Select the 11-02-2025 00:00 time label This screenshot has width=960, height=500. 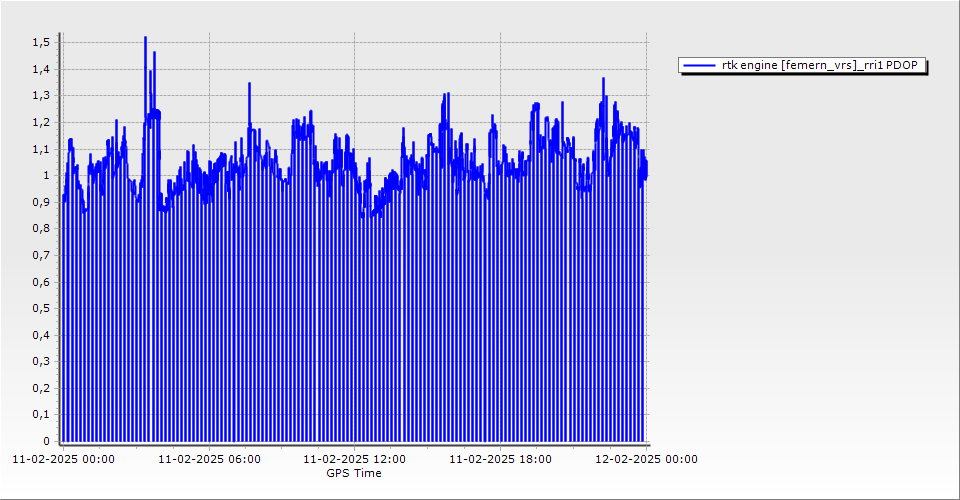point(63,460)
